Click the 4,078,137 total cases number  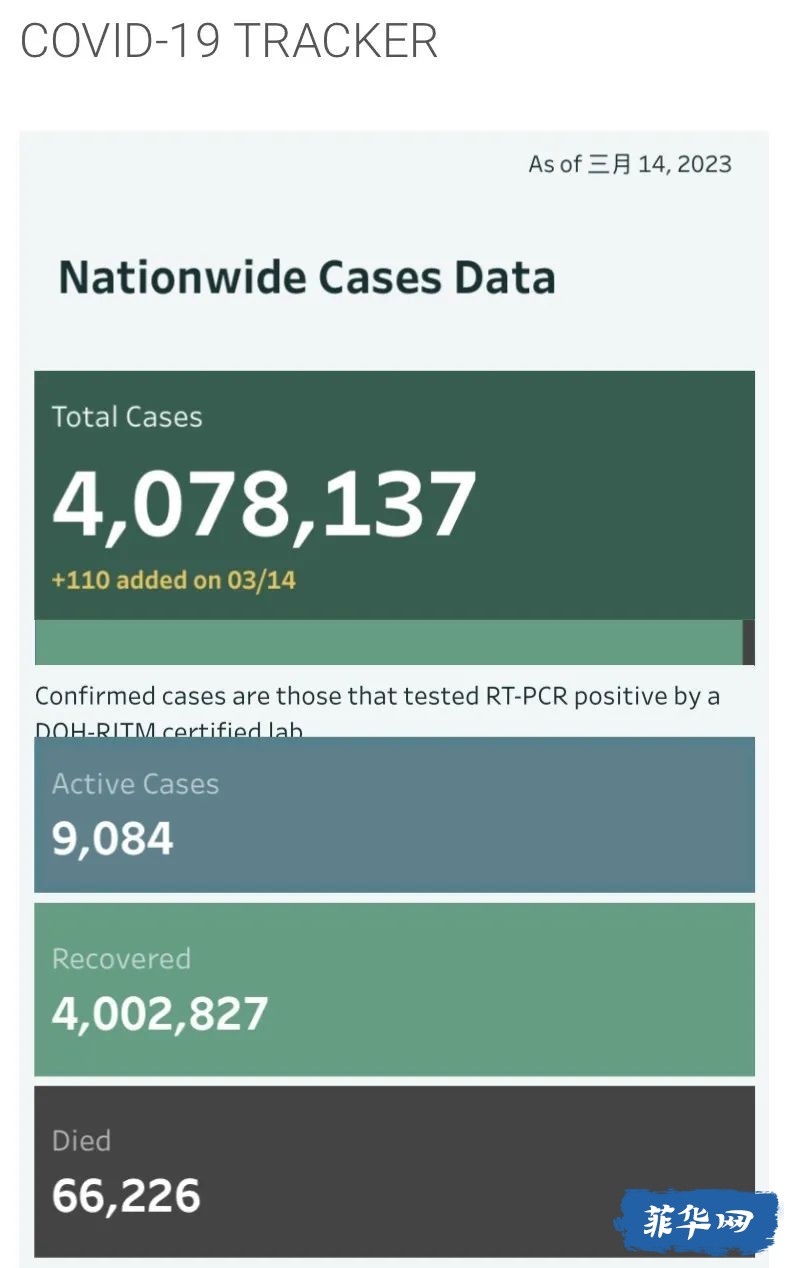(x=264, y=503)
